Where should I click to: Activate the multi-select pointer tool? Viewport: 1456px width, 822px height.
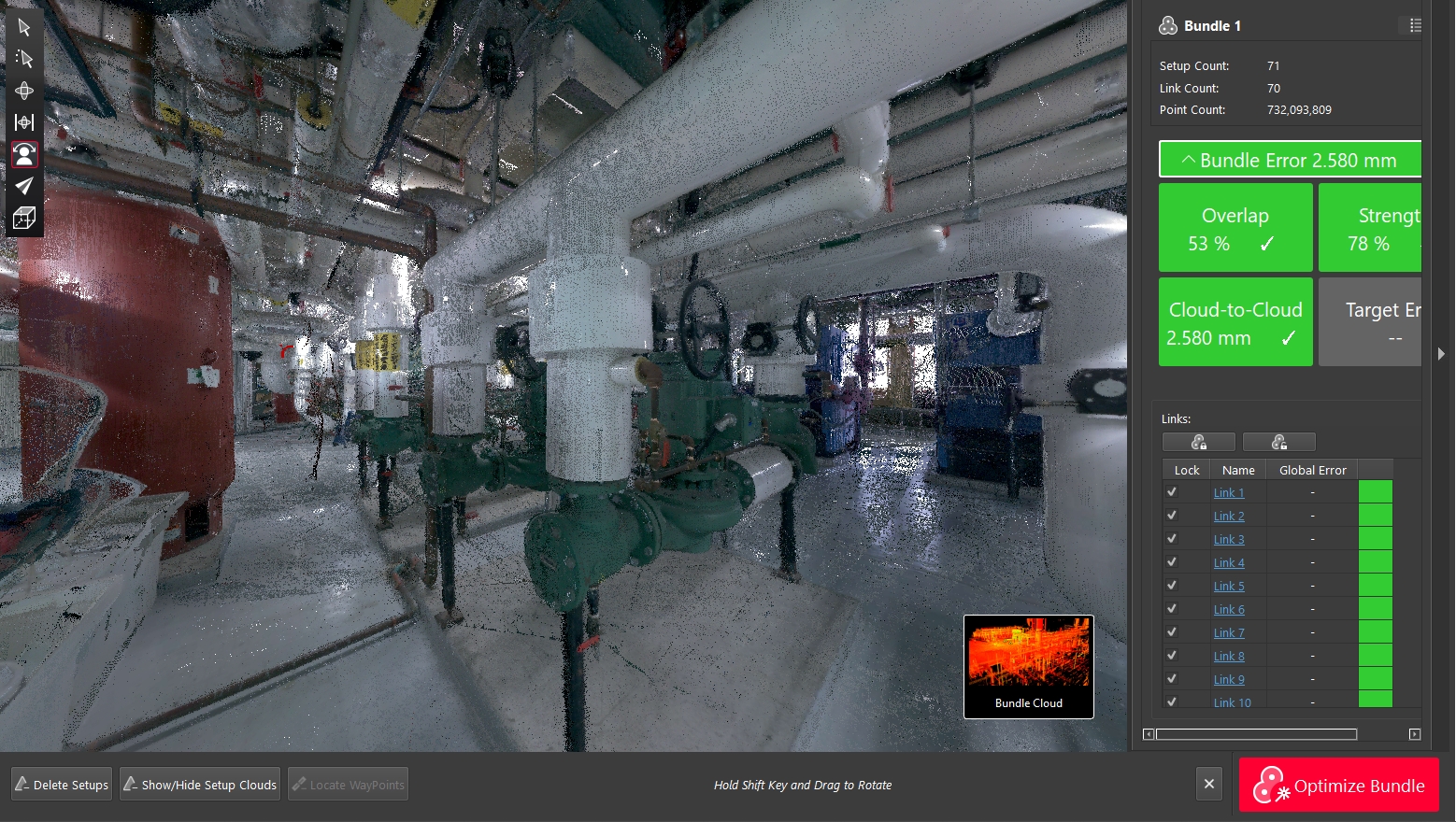[x=24, y=59]
